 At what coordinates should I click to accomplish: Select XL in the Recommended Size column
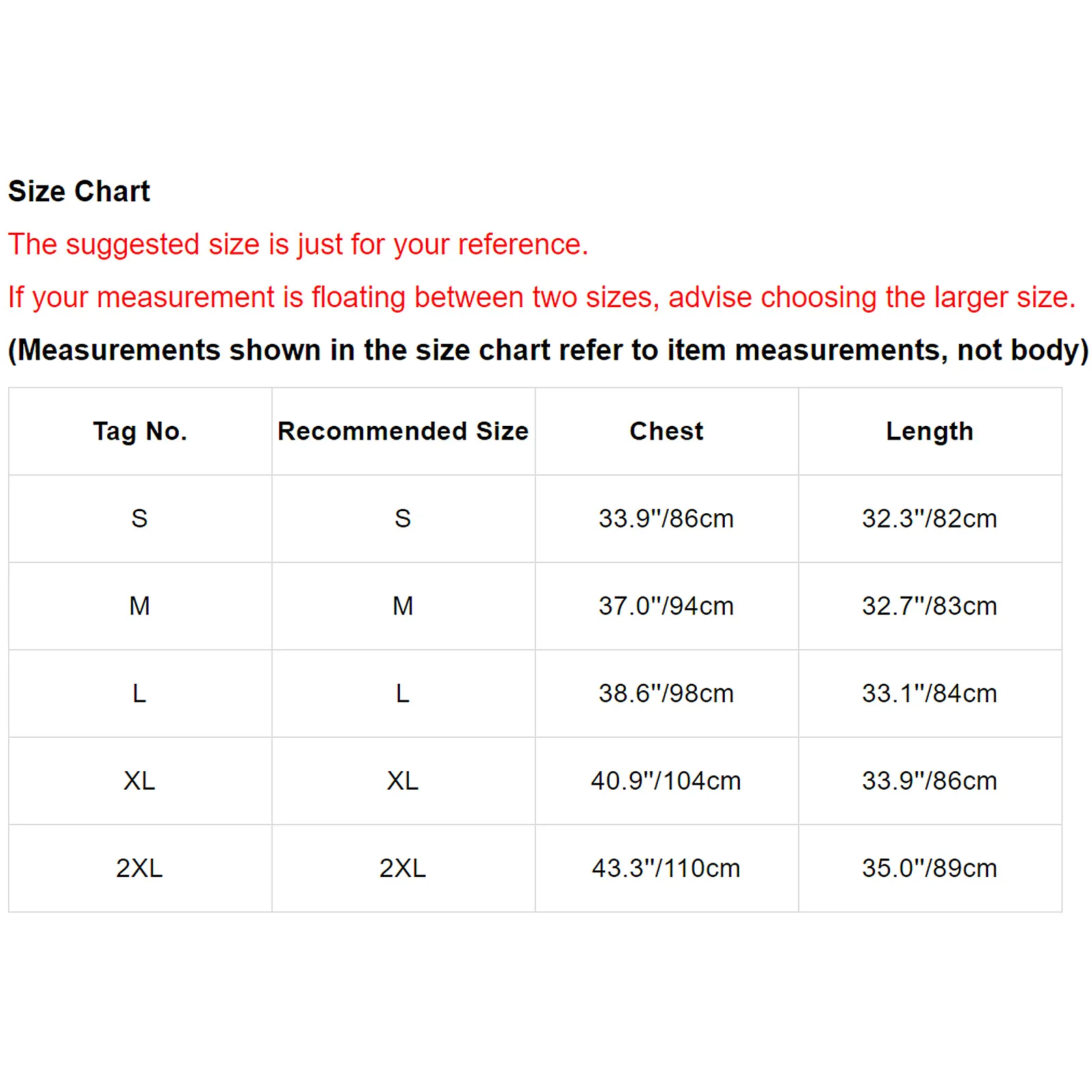403,781
